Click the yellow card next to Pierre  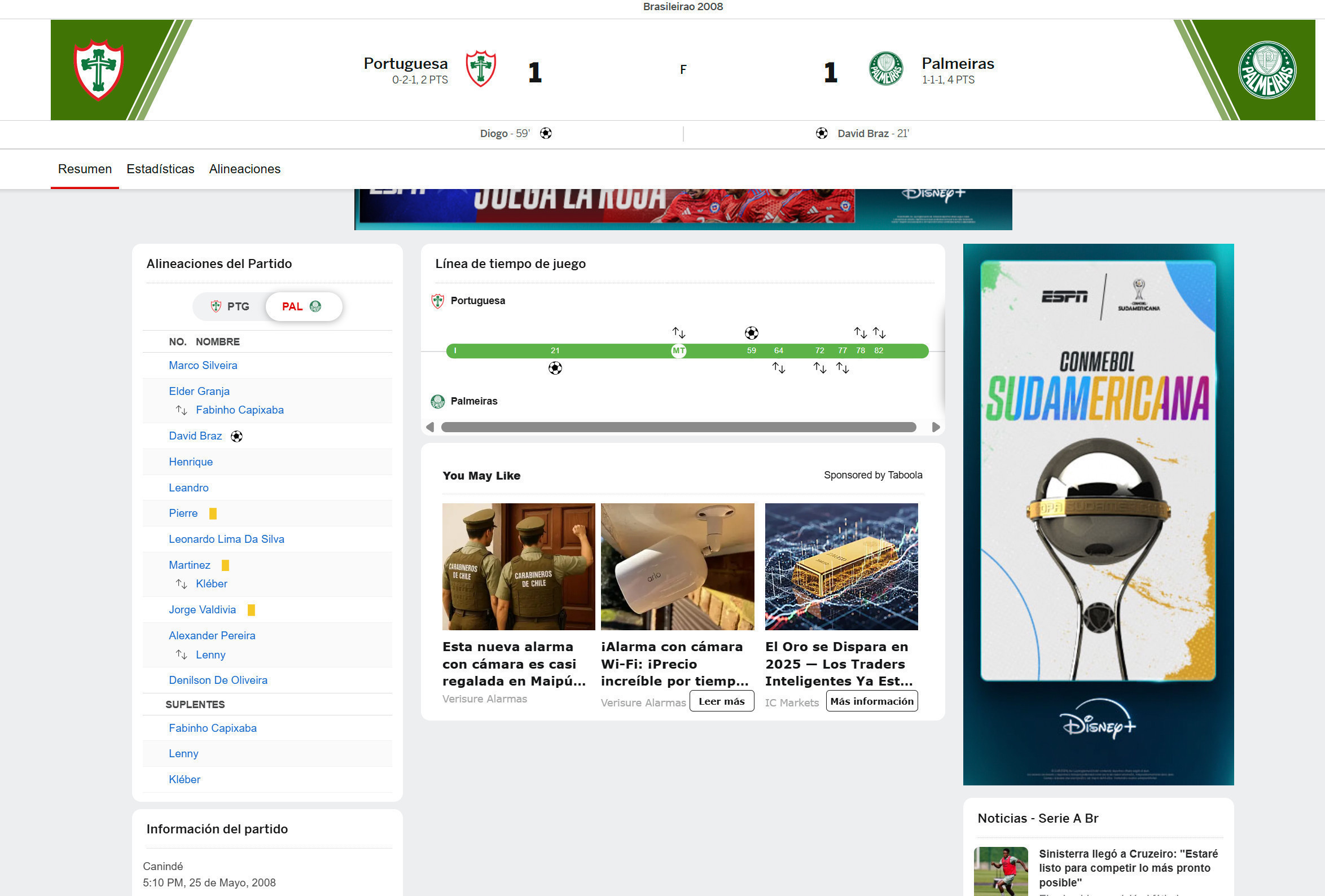[x=213, y=513]
